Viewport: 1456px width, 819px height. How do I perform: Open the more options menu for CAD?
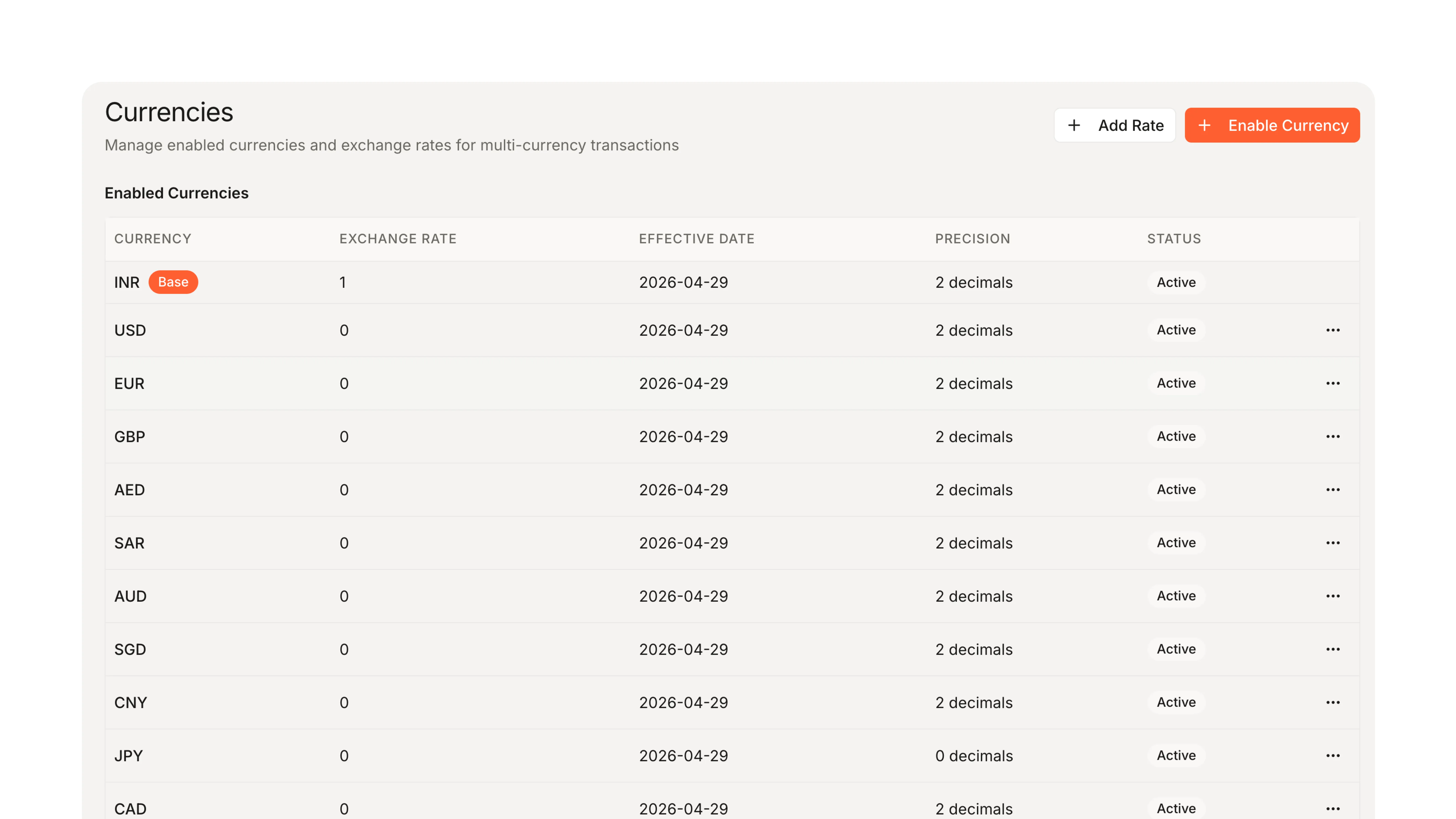pyautogui.click(x=1333, y=808)
